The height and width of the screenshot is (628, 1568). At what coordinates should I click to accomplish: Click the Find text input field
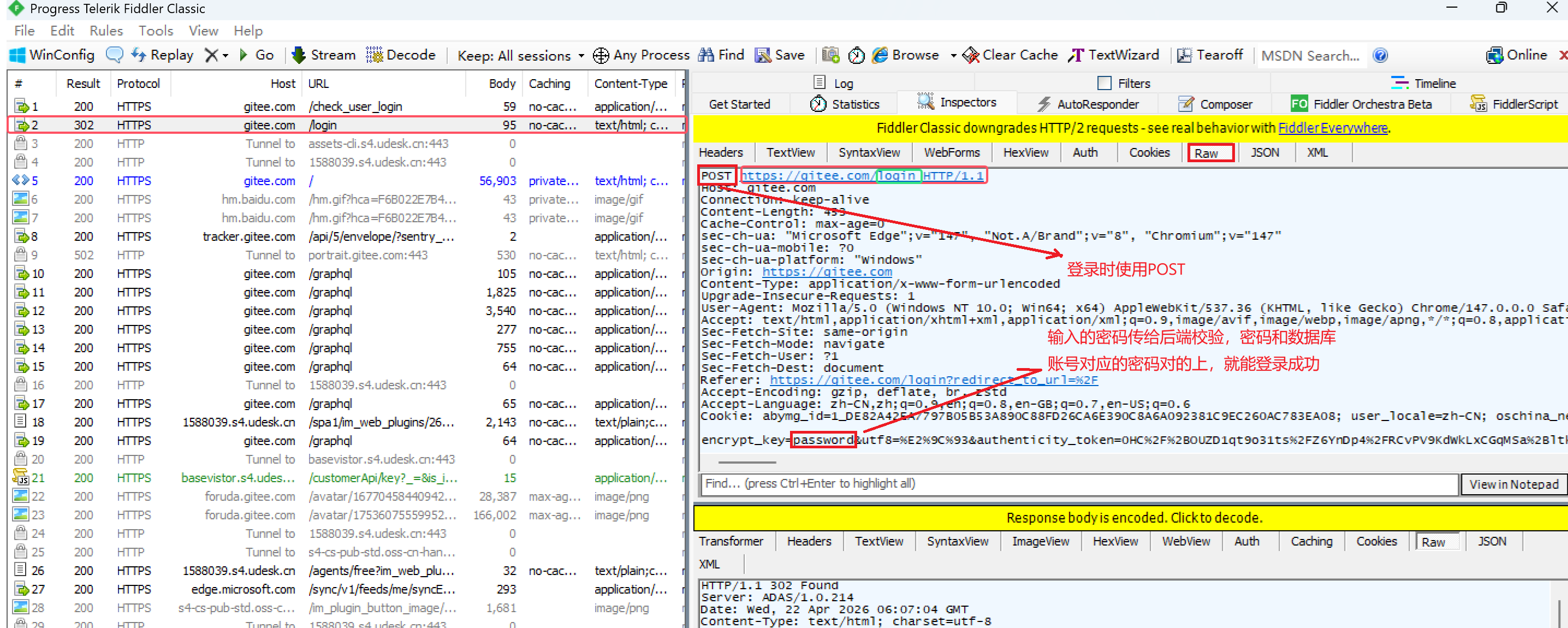1077,484
